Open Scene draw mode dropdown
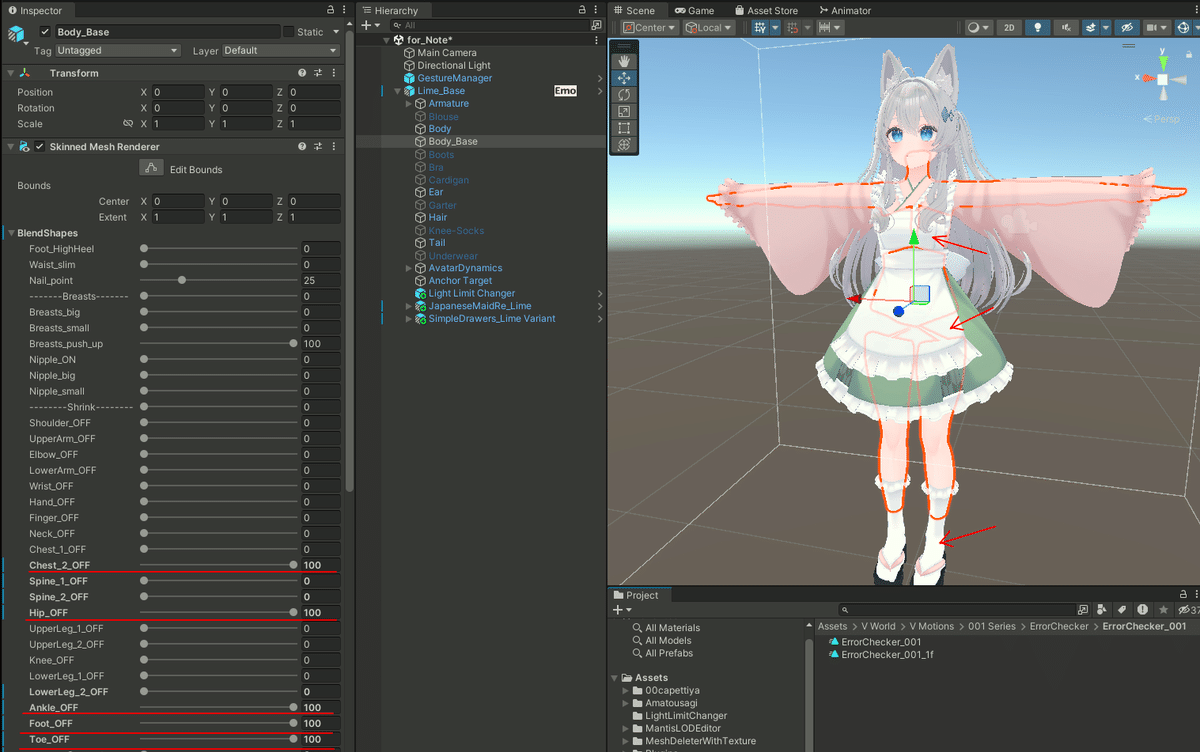 [x=979, y=28]
